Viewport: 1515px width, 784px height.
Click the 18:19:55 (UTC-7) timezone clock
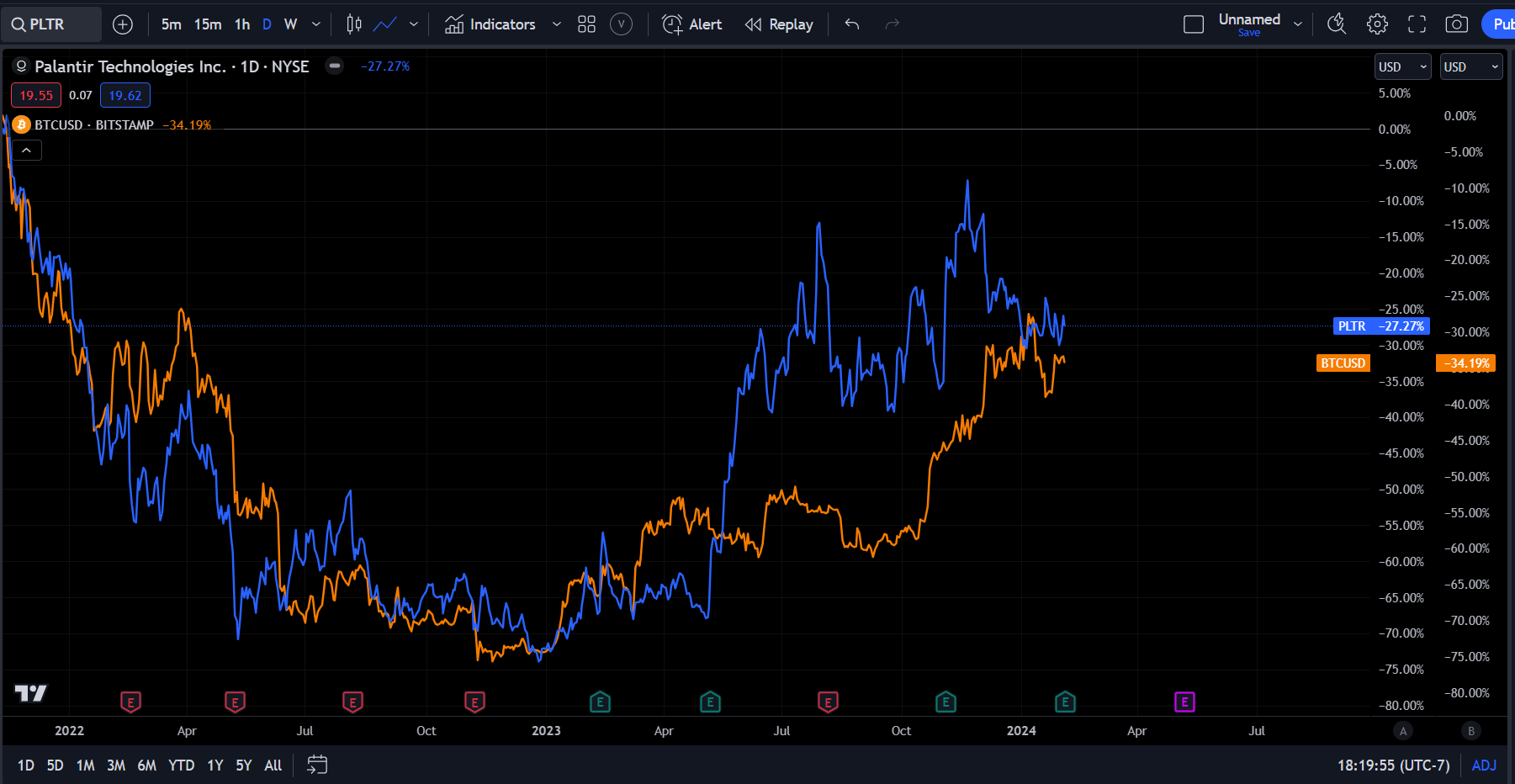point(1393,765)
